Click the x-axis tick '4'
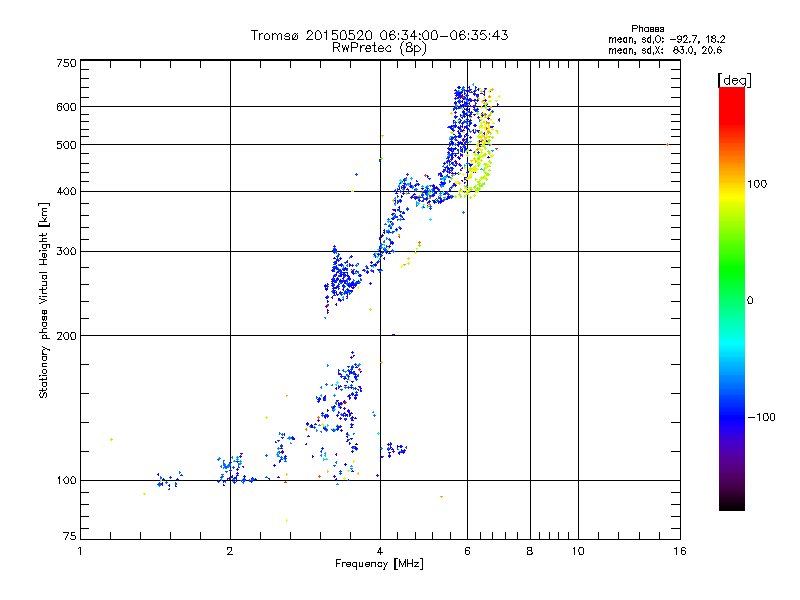Viewport: 800px width, 600px height. point(380,551)
